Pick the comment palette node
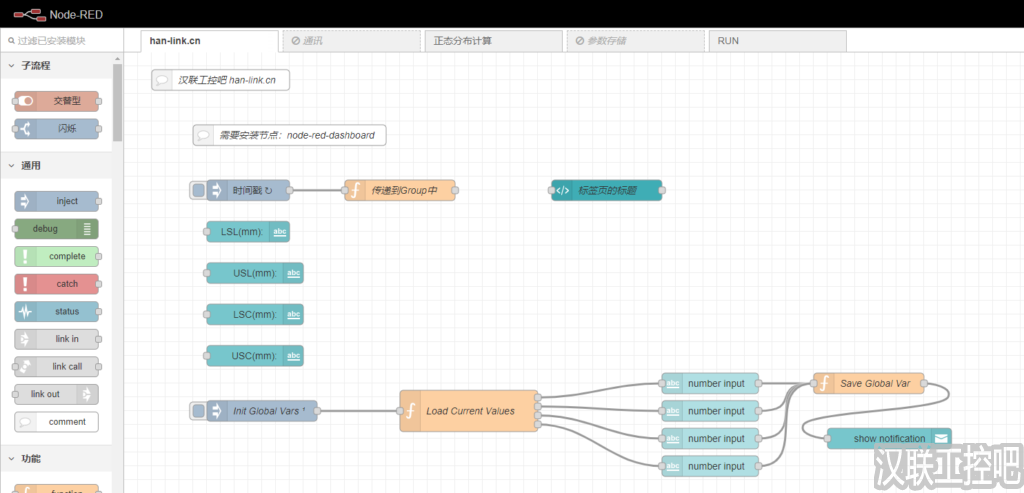This screenshot has width=1024, height=493. point(56,422)
